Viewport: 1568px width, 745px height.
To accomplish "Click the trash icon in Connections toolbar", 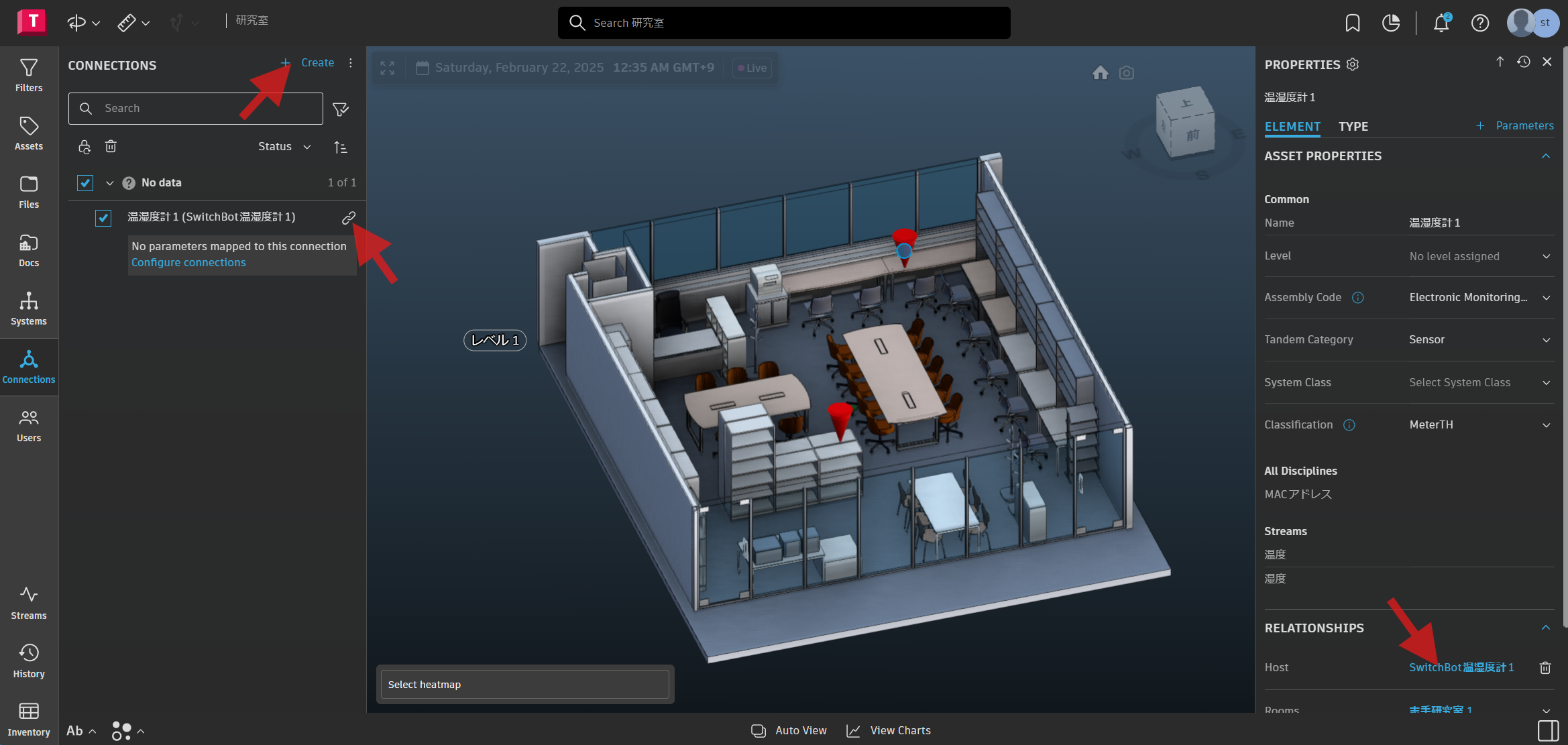I will tap(111, 146).
